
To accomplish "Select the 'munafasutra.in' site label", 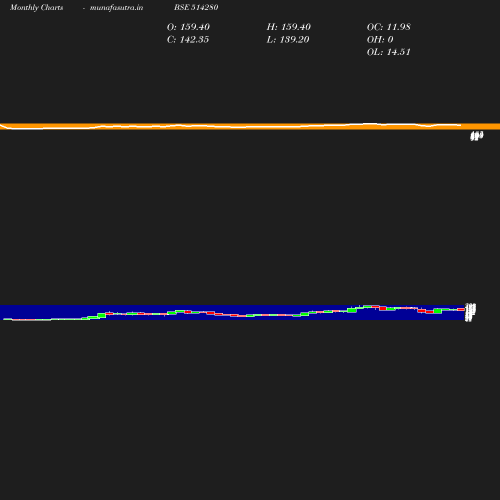I will pyautogui.click(x=116, y=8).
